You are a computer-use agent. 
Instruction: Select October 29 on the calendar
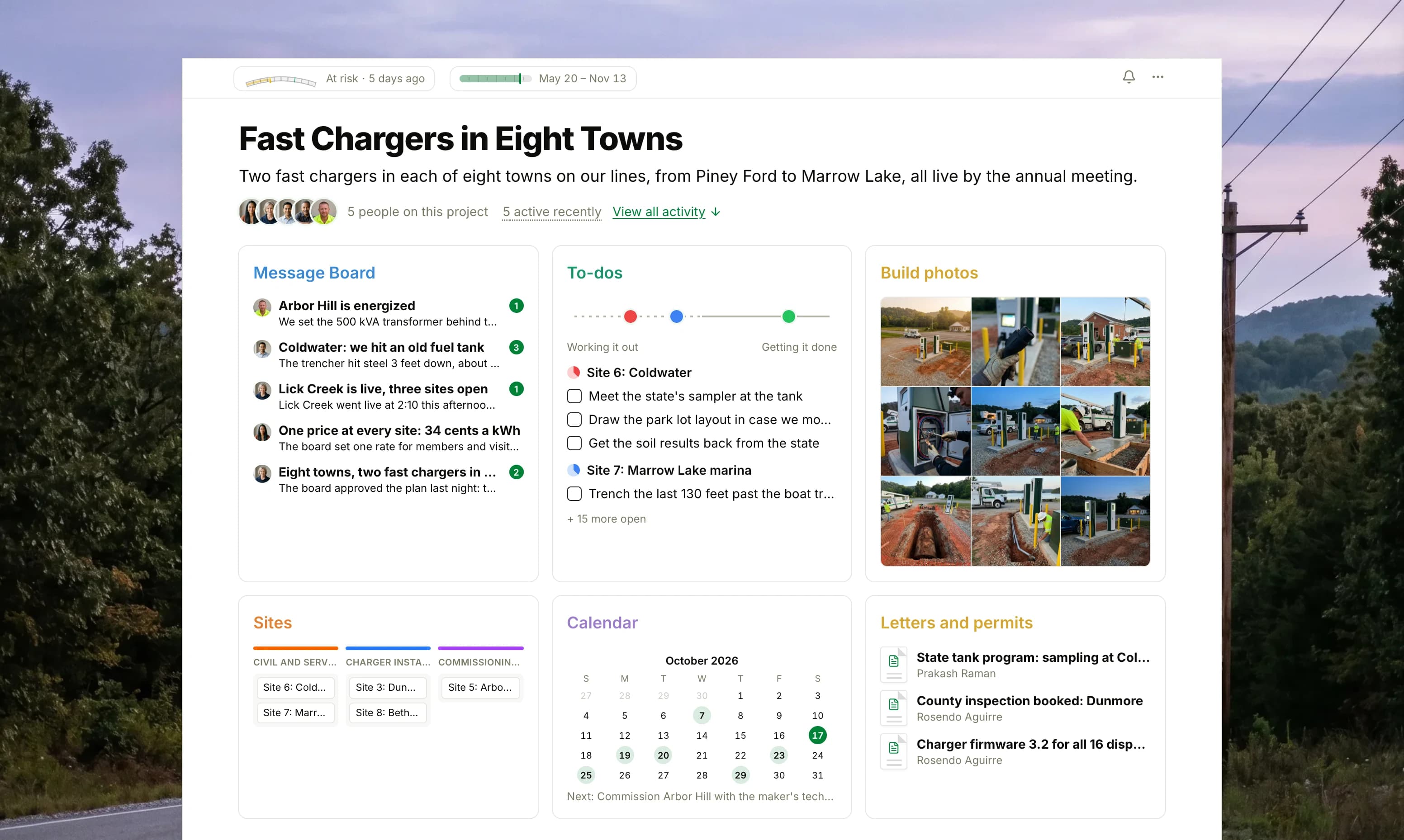[740, 775]
